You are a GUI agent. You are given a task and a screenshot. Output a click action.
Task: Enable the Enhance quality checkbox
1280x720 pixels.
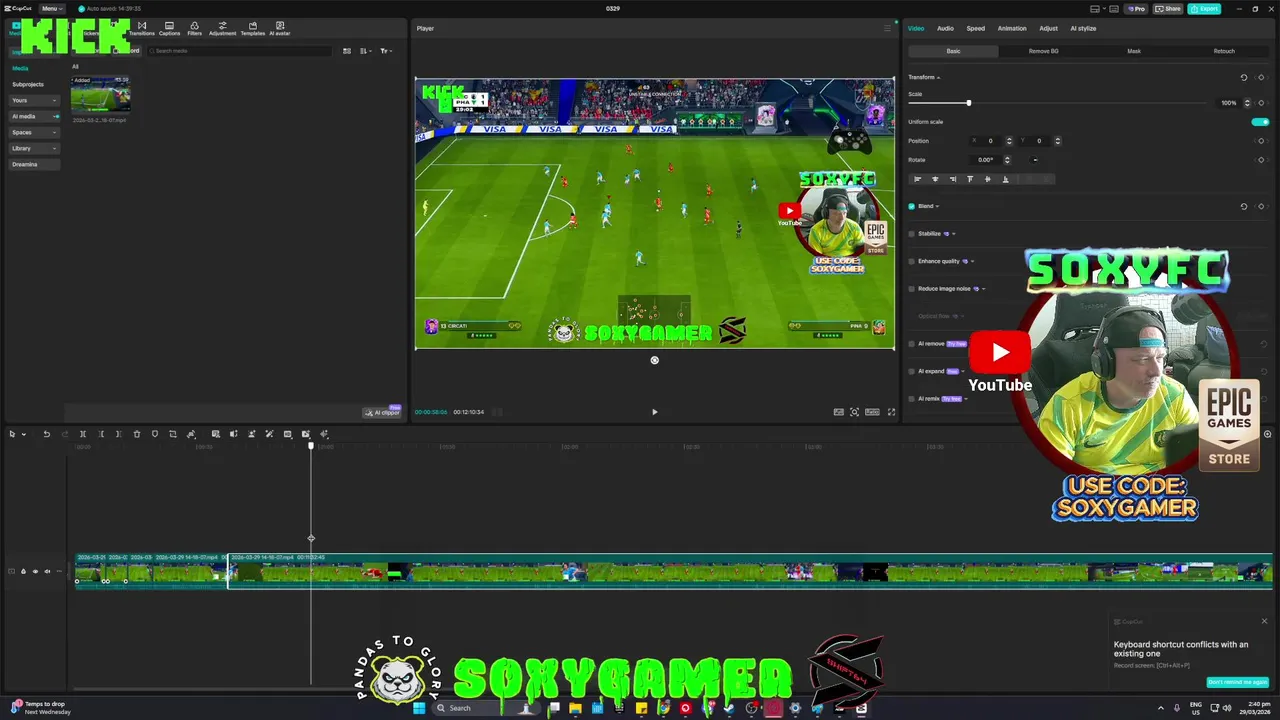(x=911, y=261)
